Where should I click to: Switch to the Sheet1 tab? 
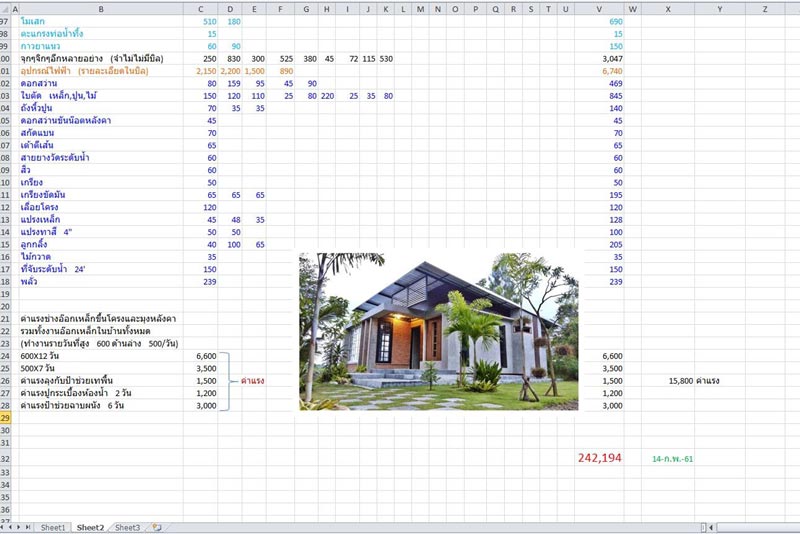[53, 527]
